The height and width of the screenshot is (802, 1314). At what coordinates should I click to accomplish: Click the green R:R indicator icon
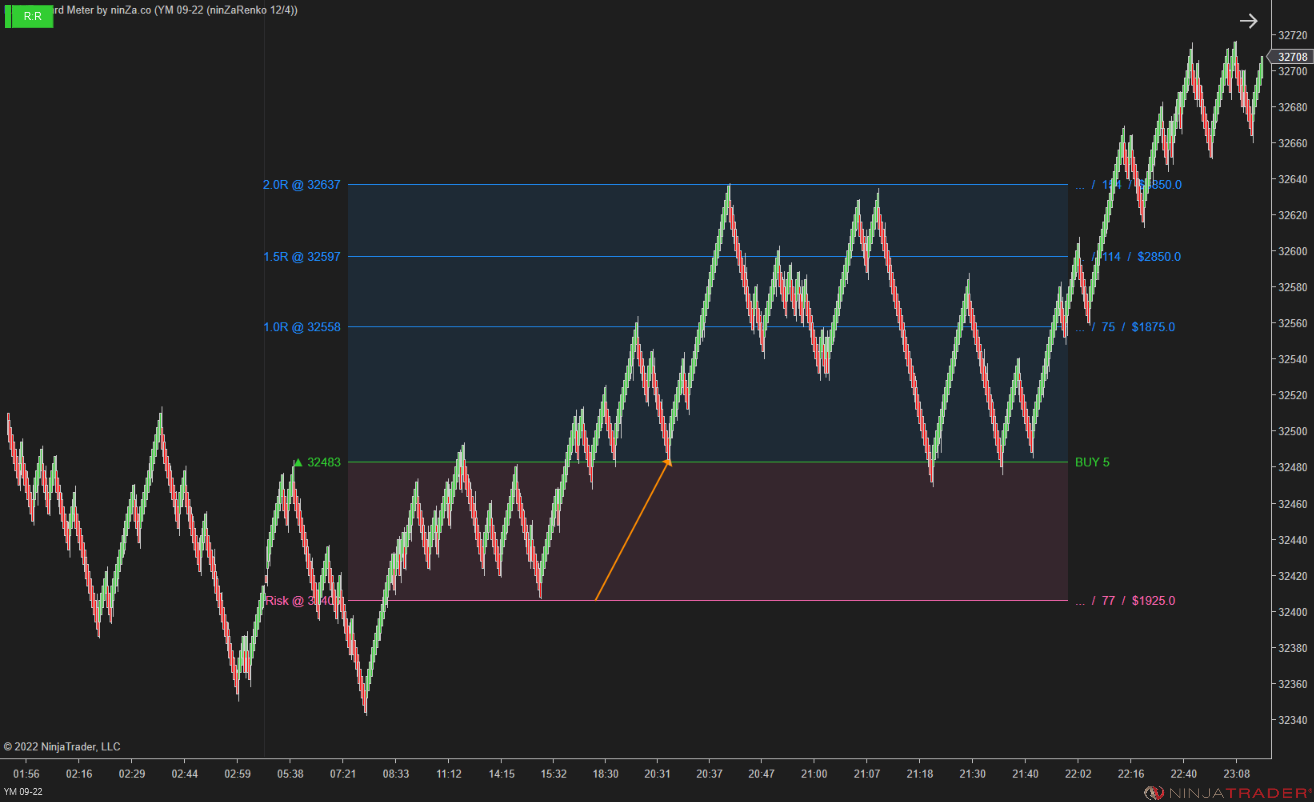point(28,16)
